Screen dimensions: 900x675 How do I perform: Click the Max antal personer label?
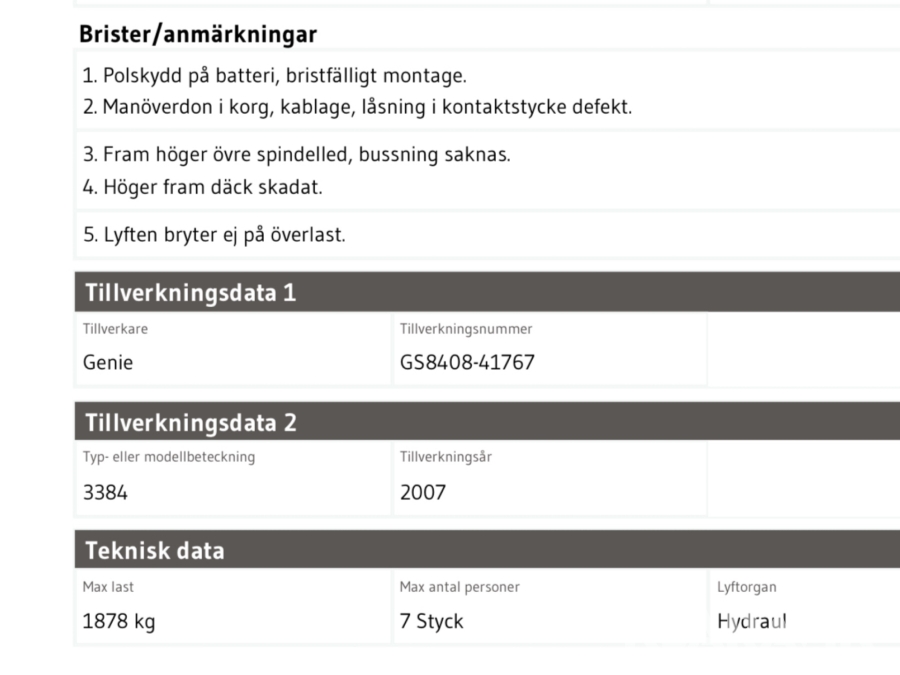tap(460, 587)
